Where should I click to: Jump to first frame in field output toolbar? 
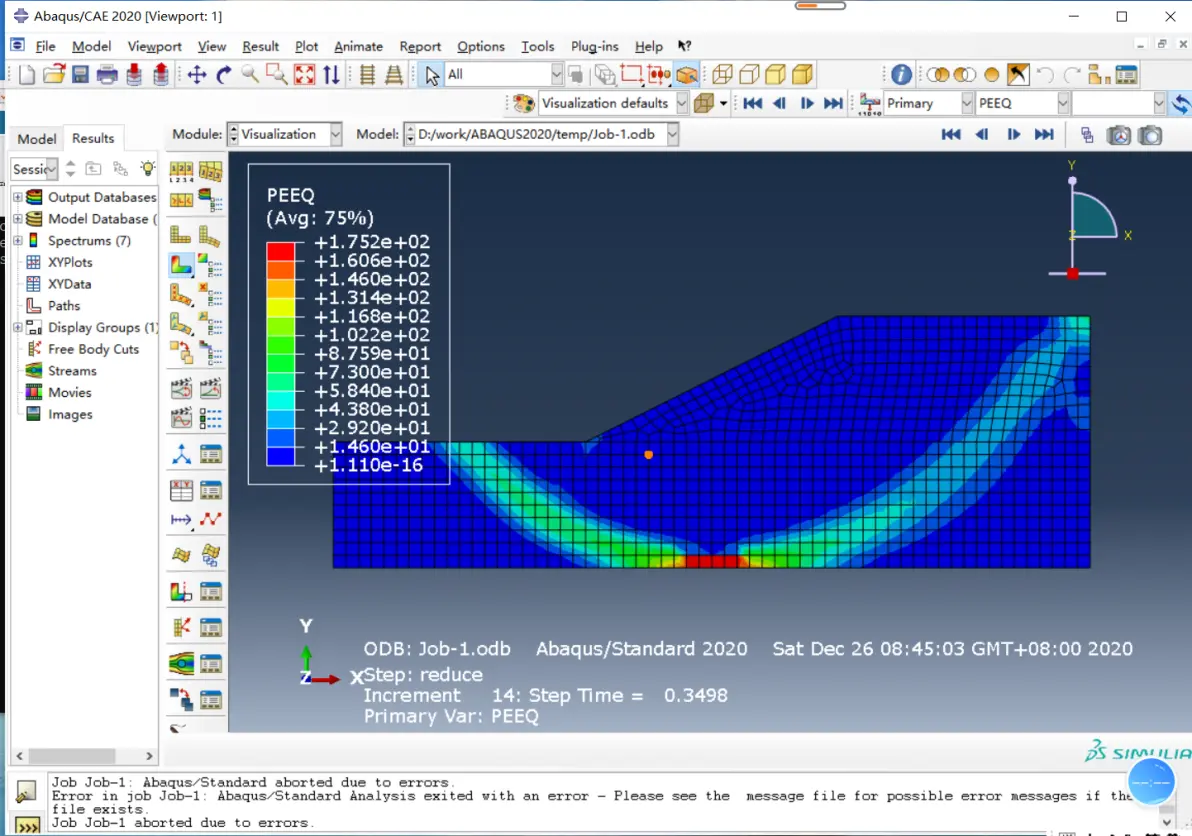753,103
